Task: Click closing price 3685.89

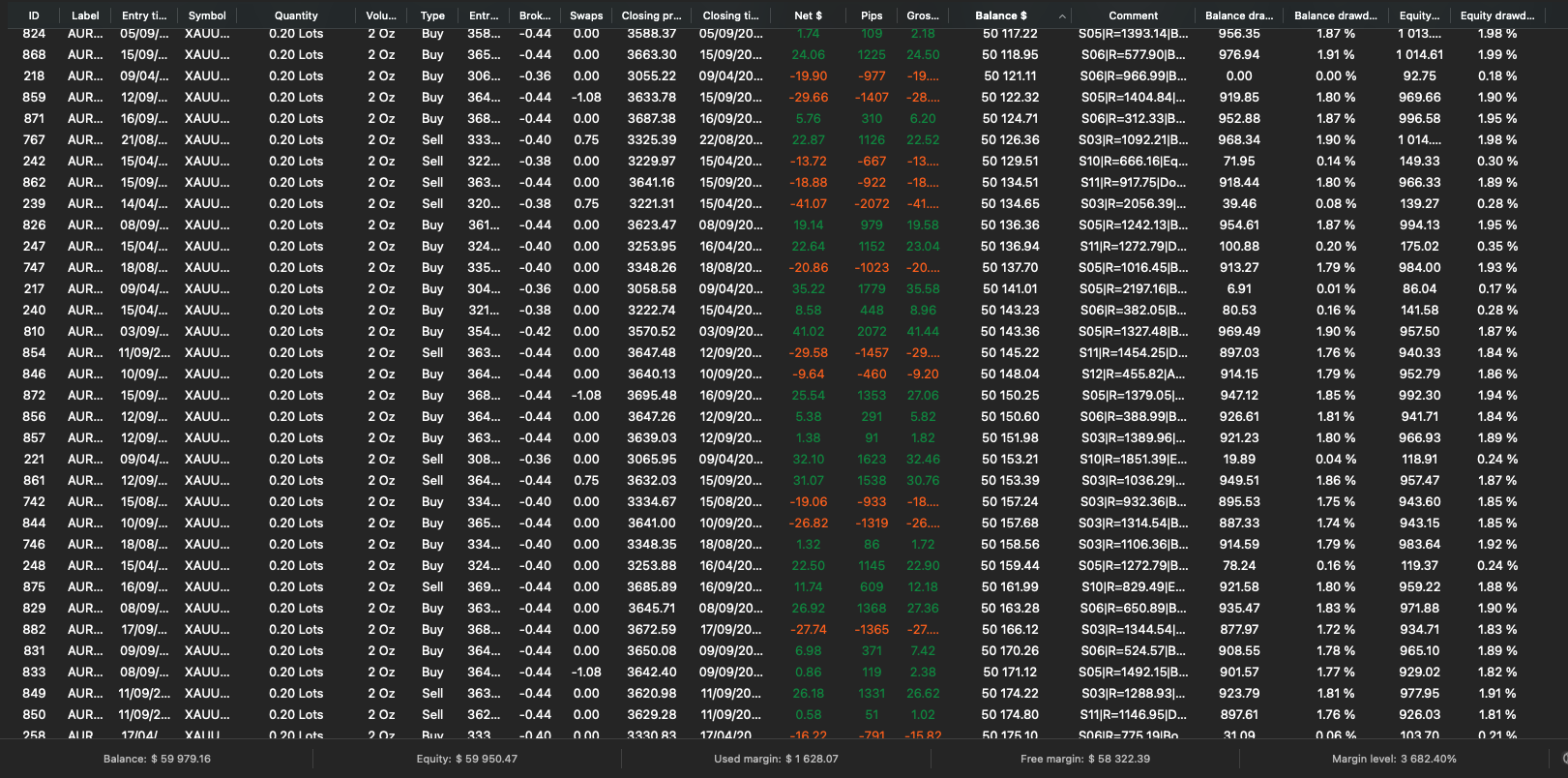Action: [x=651, y=587]
